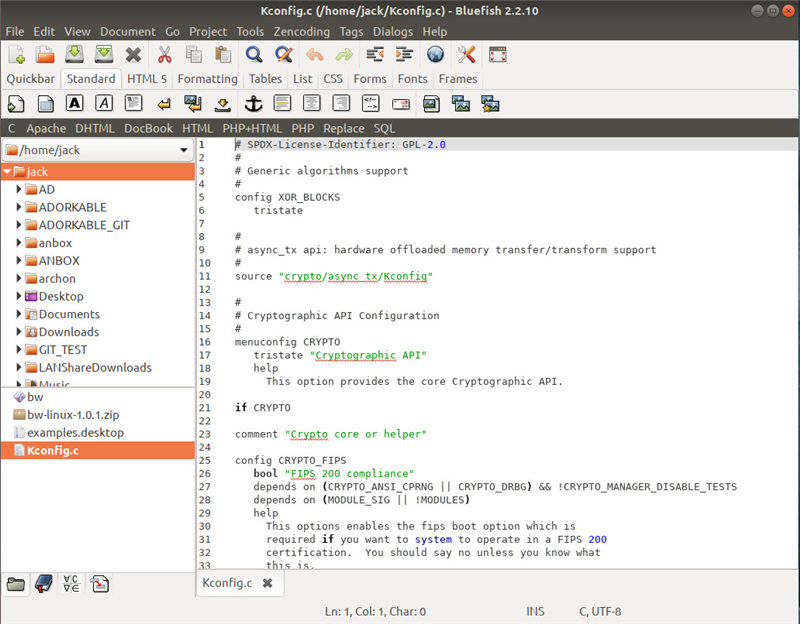Open the PHP+HTML snippets menu
Screen dimensions: 800x624
252,129
